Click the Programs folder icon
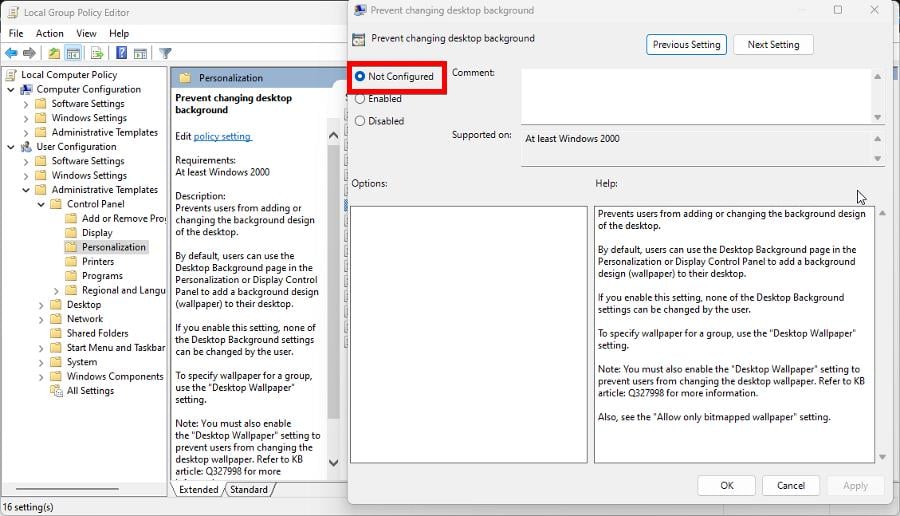Screen dimensions: 900x516 coord(71,276)
